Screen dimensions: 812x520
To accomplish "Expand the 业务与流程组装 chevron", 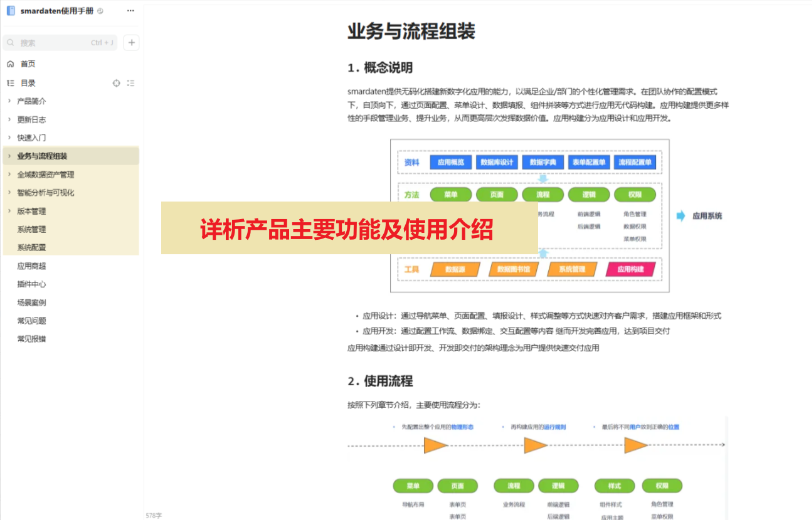I will [x=9, y=156].
